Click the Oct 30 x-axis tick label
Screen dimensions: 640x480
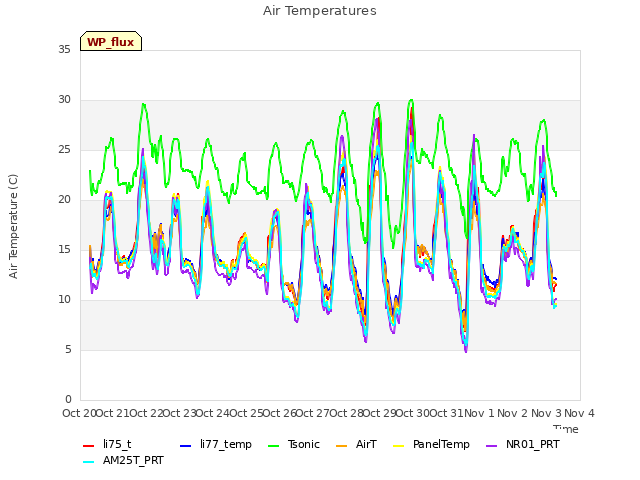pyautogui.click(x=413, y=413)
